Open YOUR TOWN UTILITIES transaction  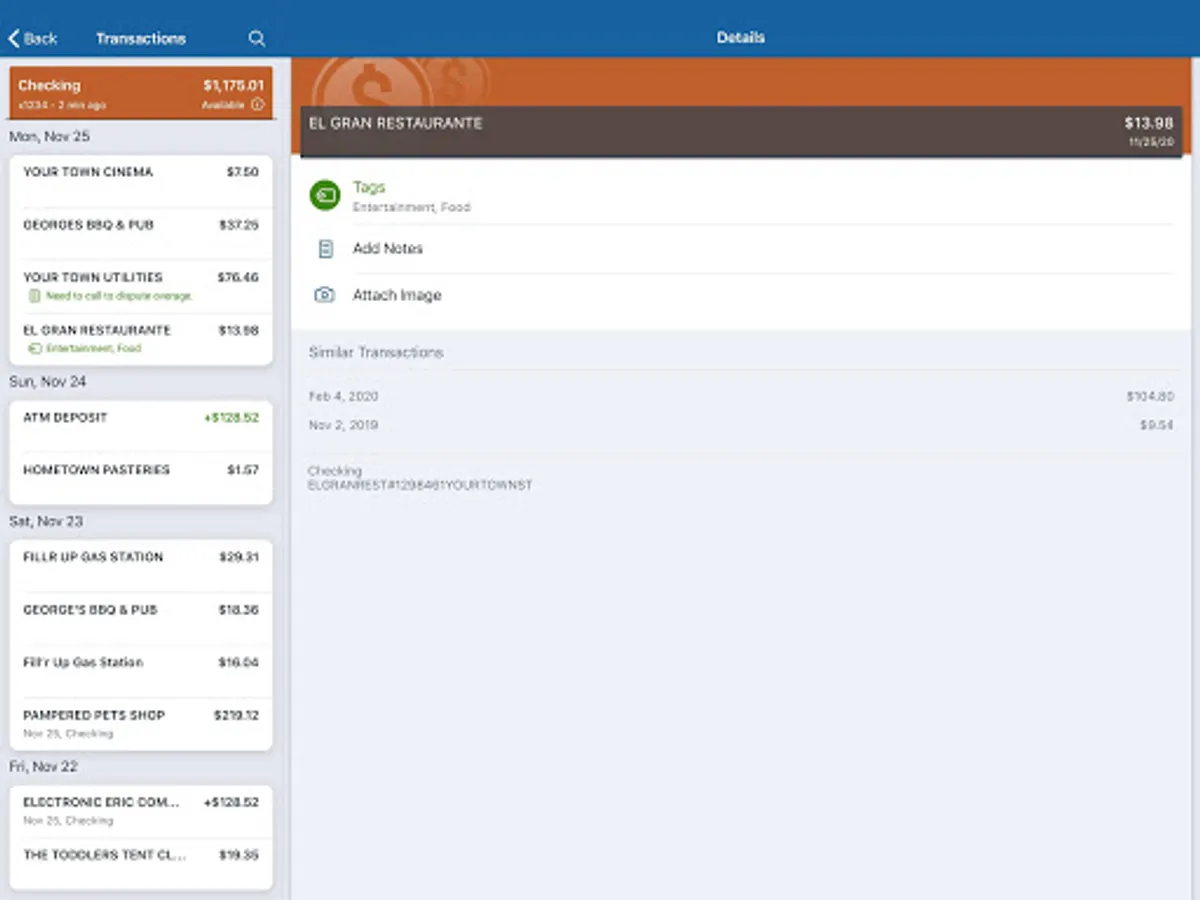click(x=141, y=286)
